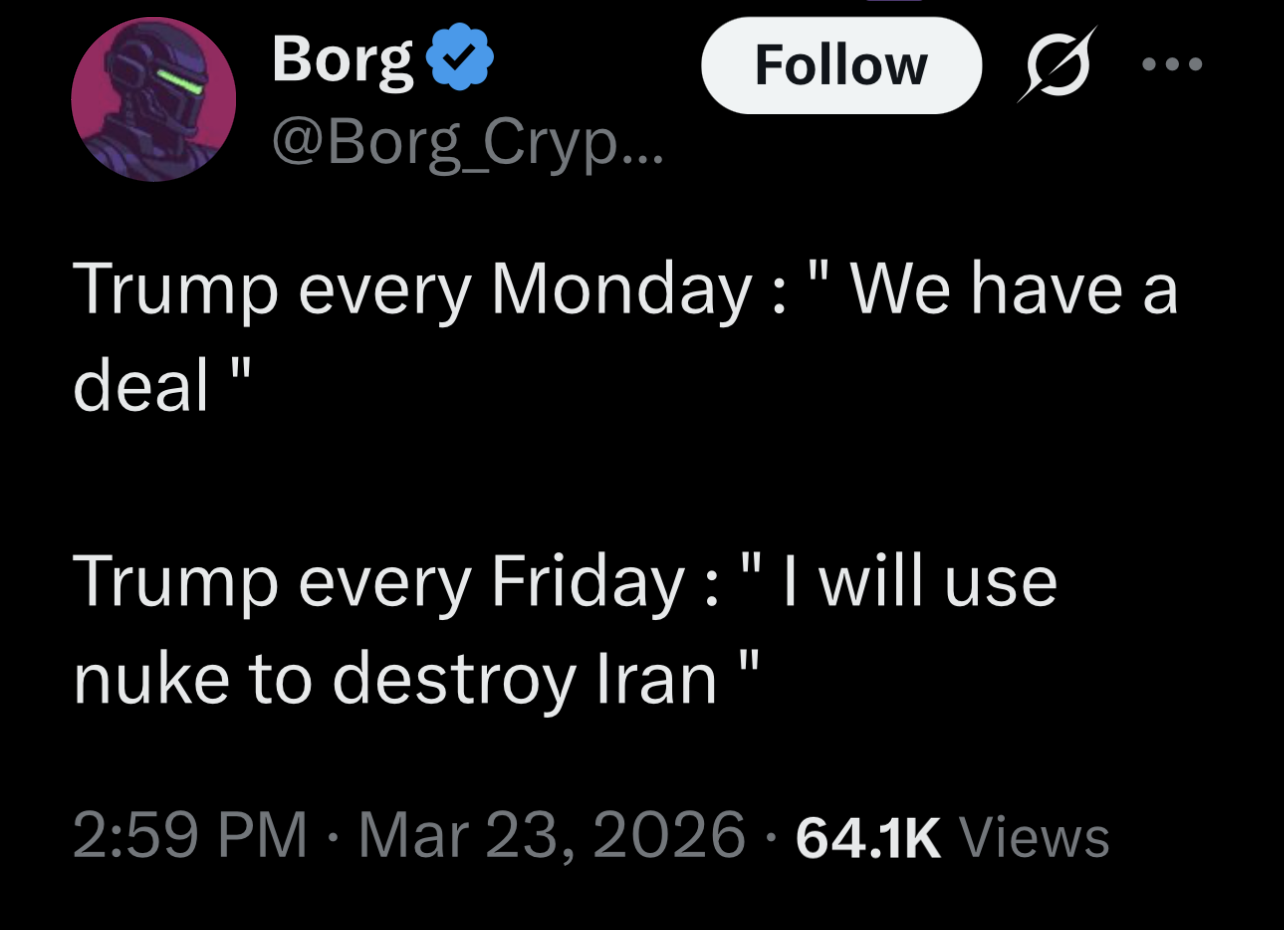
Task: Click the blue verified checkmark badge
Action: coord(461,61)
